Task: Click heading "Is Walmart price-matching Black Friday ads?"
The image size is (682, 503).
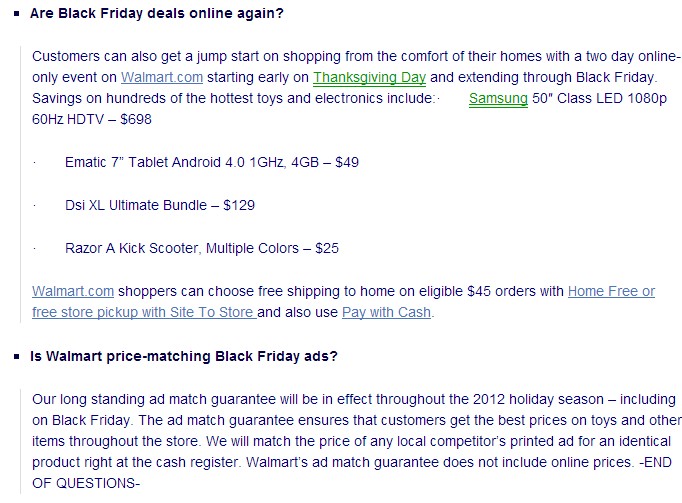Action: [184, 356]
